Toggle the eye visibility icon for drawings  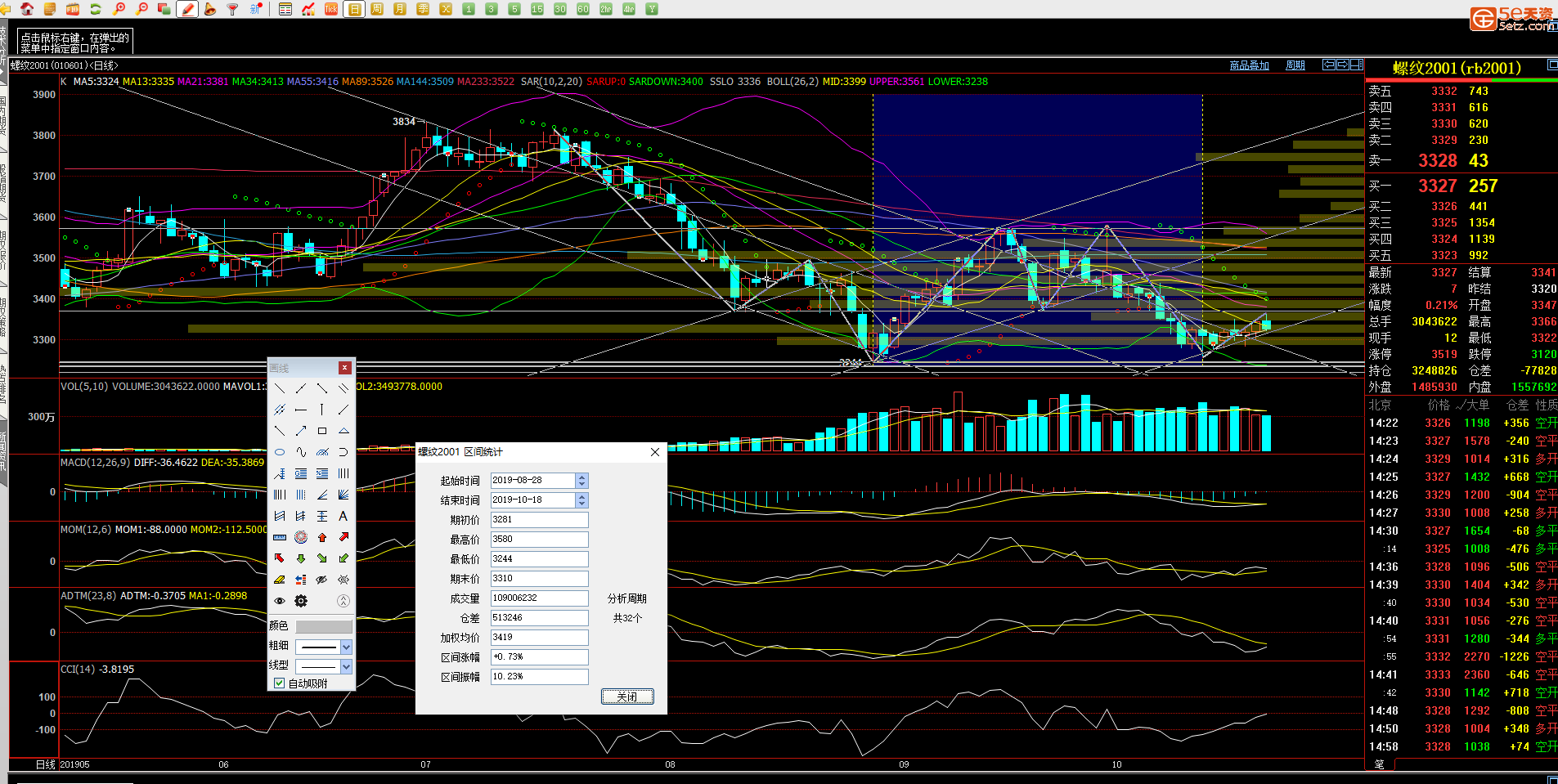280,601
